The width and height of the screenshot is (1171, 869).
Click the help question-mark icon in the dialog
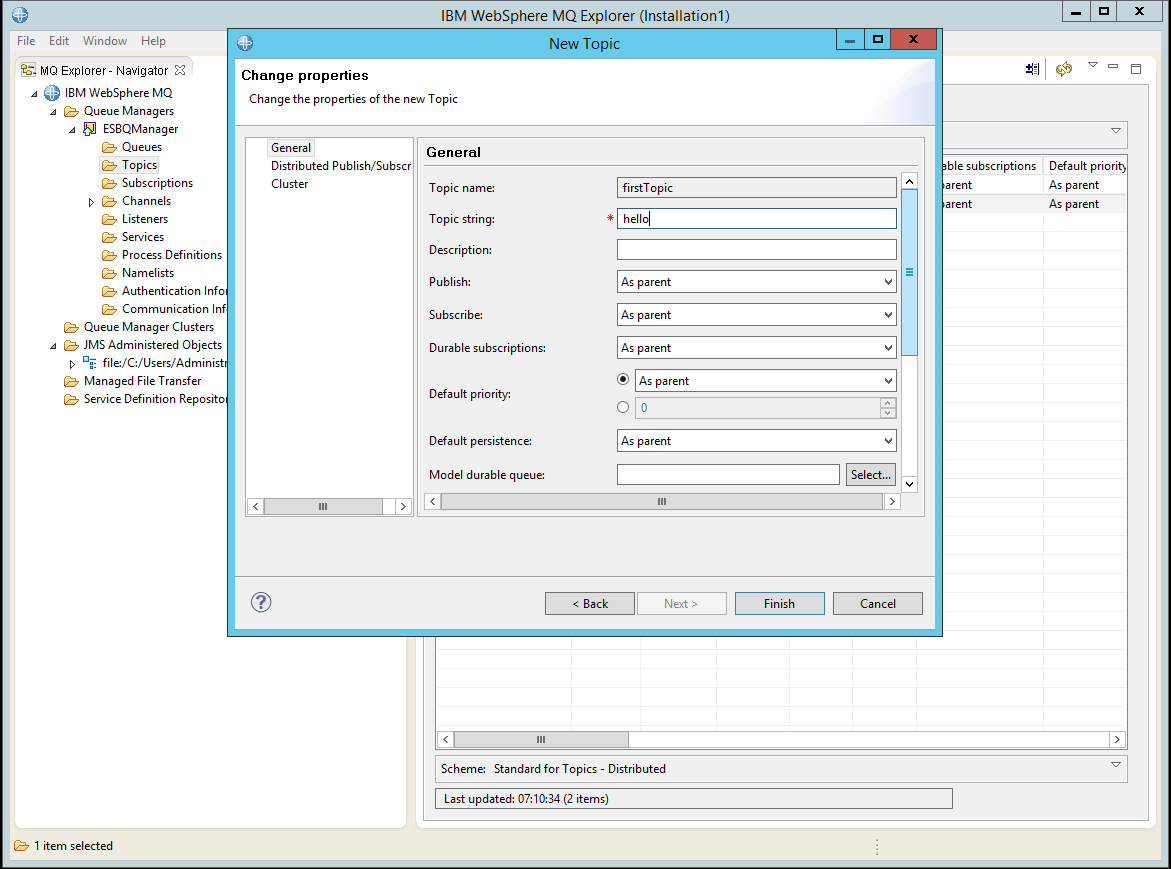point(261,603)
